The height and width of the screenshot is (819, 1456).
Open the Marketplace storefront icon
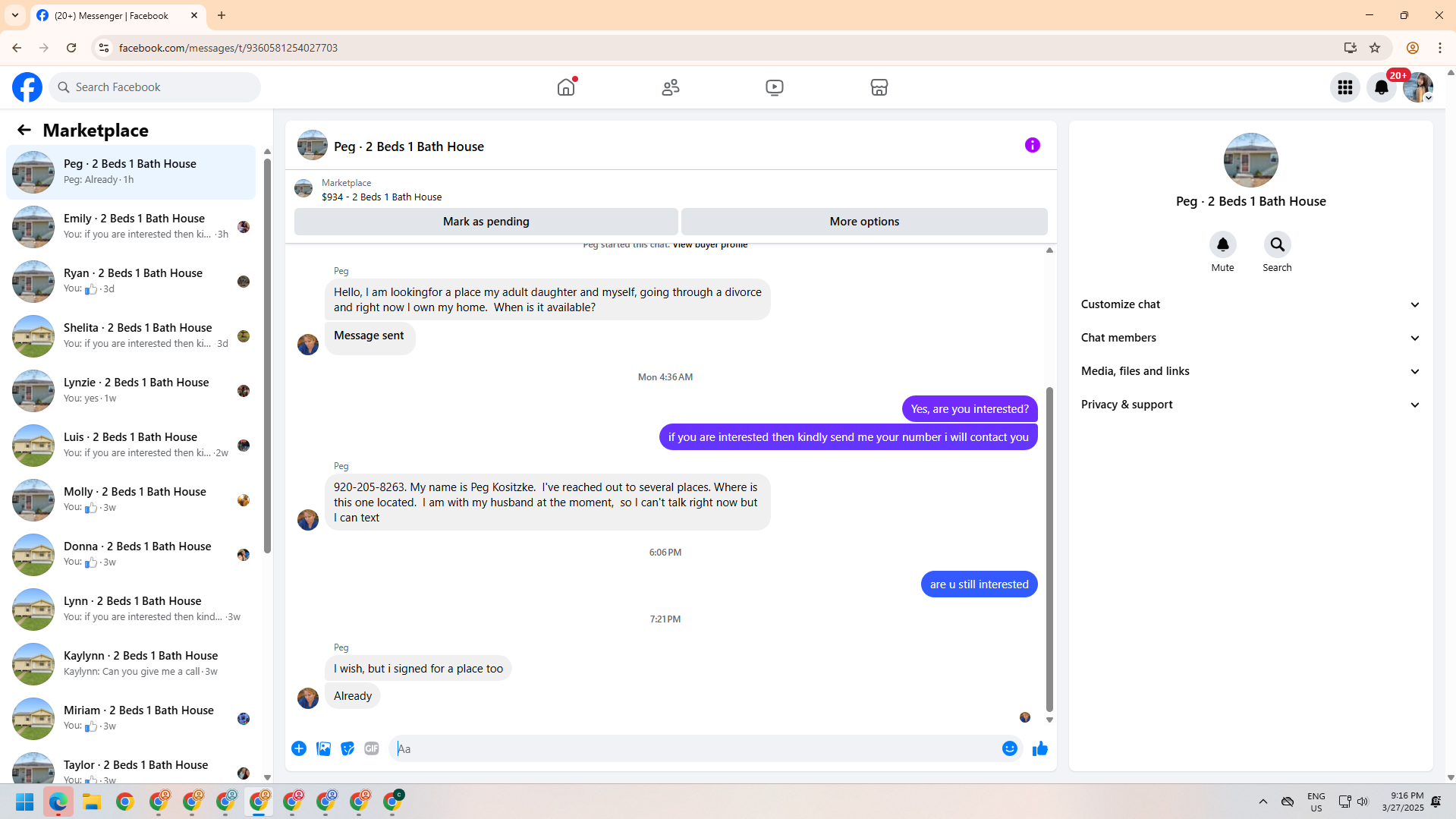[x=879, y=87]
